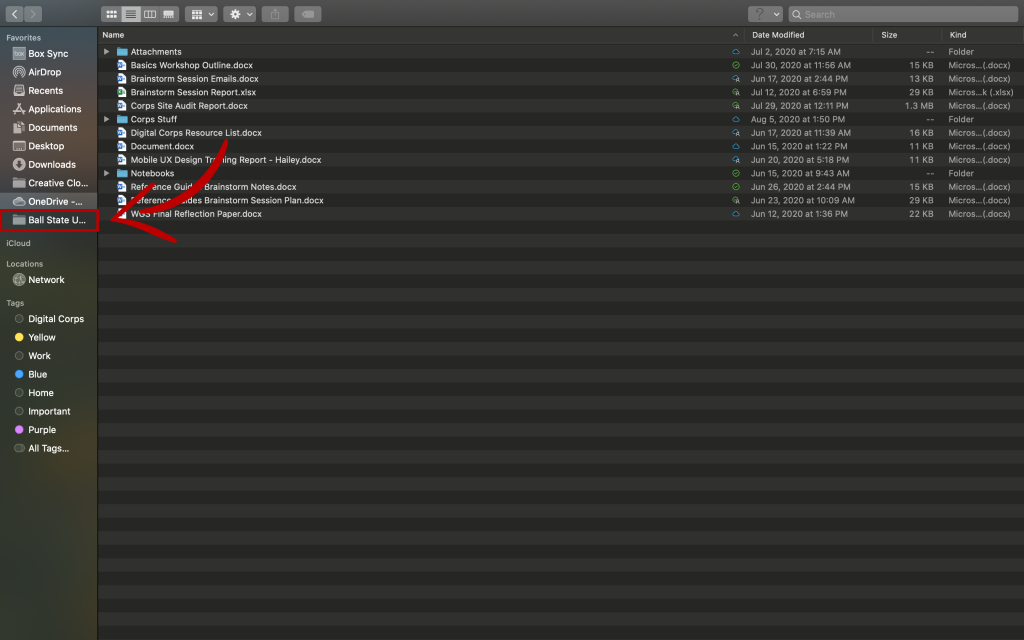The image size is (1024, 640).
Task: Go back with the back arrow
Action: (15, 14)
